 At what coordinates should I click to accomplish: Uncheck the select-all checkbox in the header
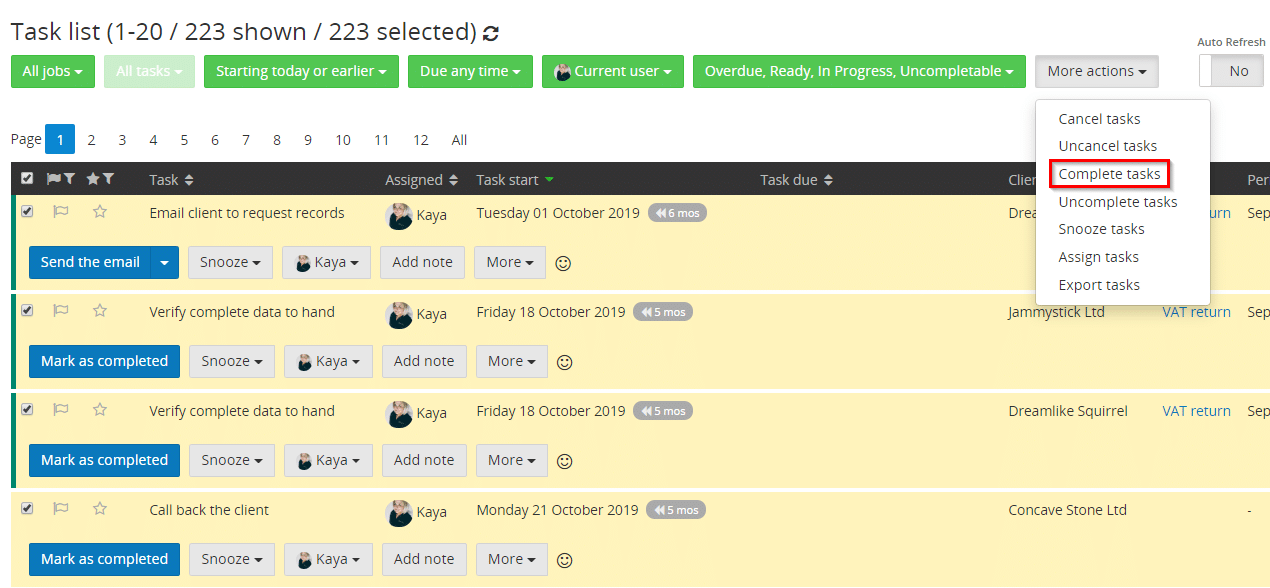click(27, 177)
